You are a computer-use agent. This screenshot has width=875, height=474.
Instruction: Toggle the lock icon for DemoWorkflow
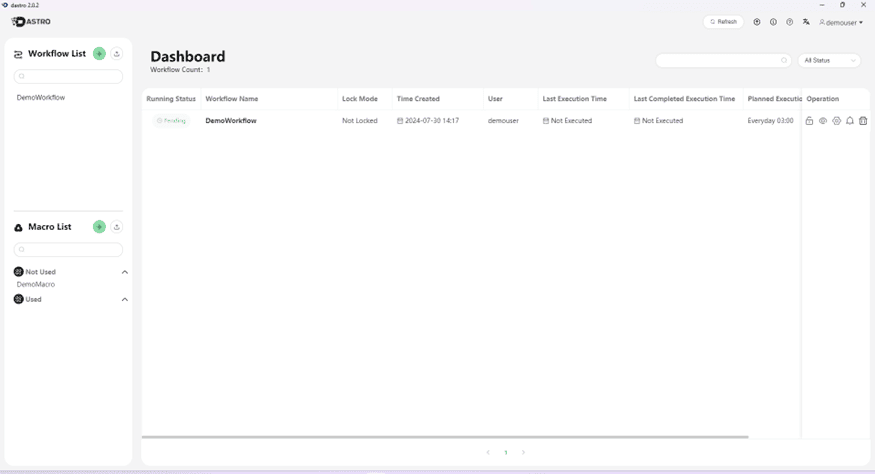click(x=809, y=121)
